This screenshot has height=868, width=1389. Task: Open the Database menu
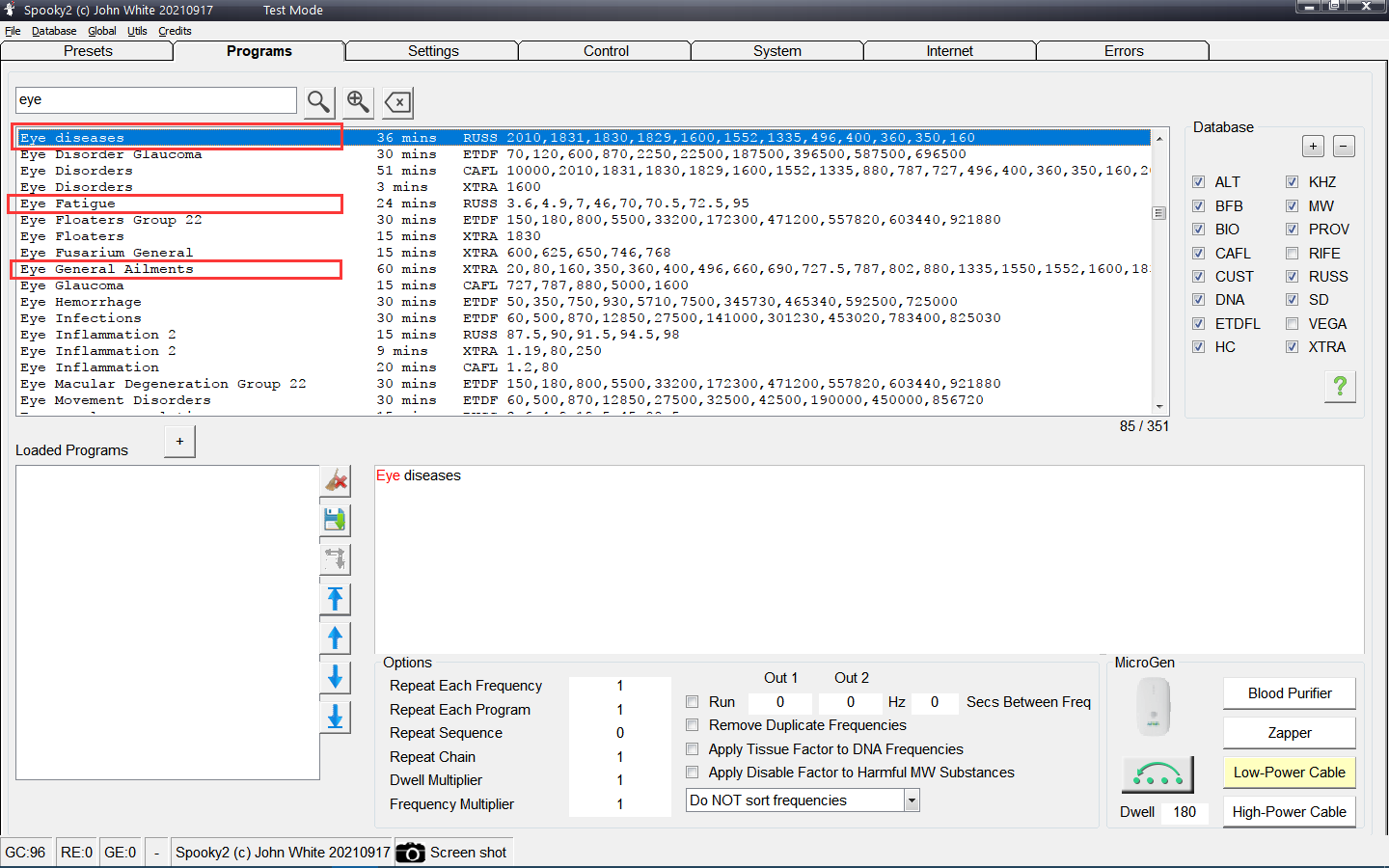tap(54, 31)
